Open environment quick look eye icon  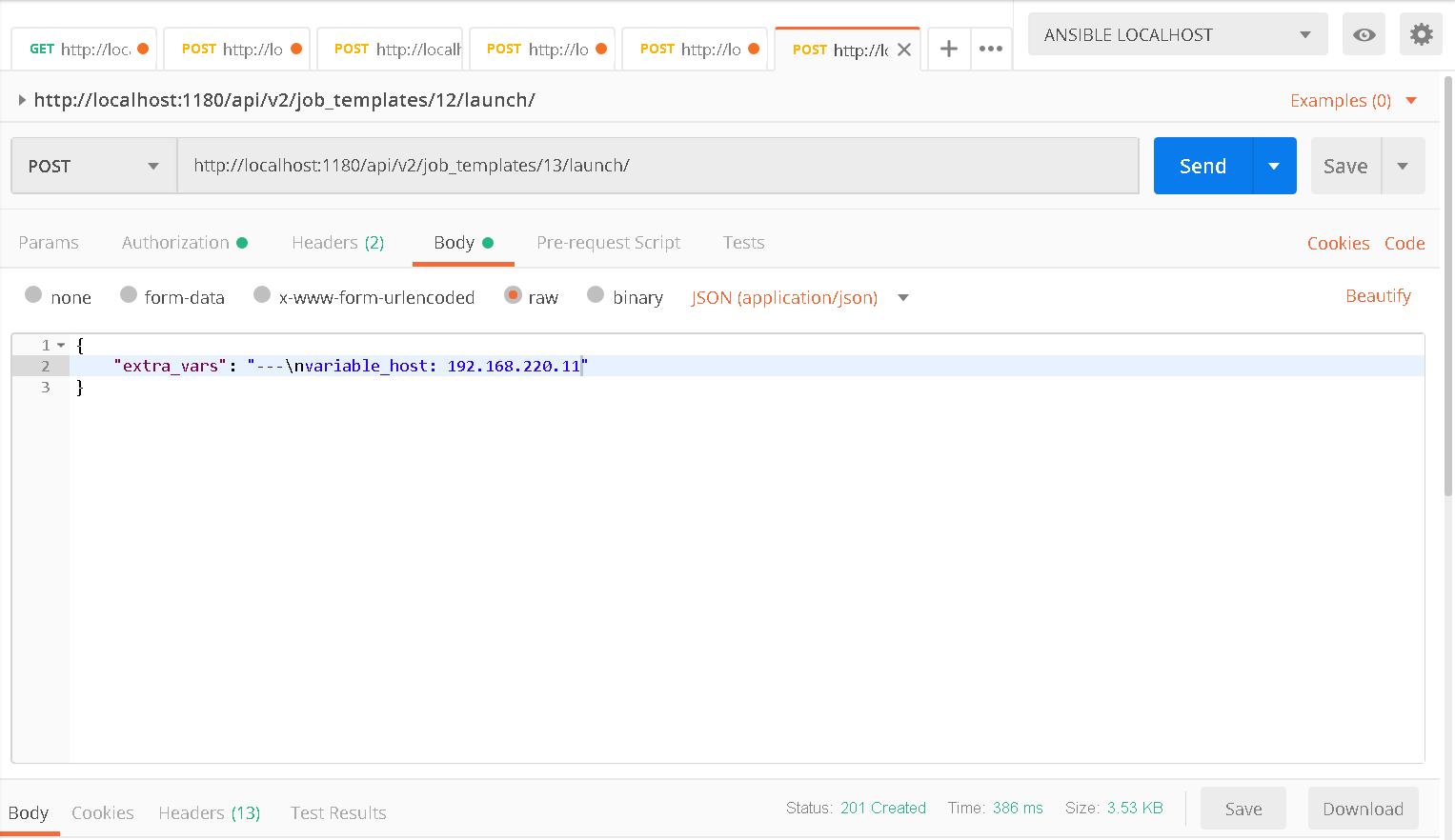1364,35
